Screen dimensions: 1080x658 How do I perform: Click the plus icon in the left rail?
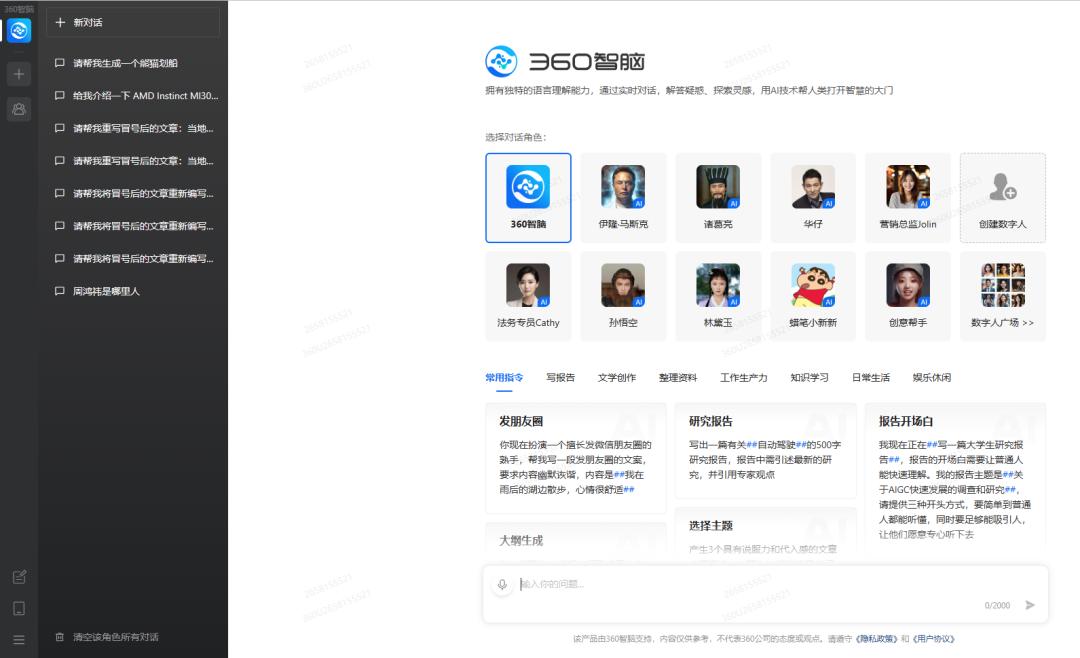(17, 73)
